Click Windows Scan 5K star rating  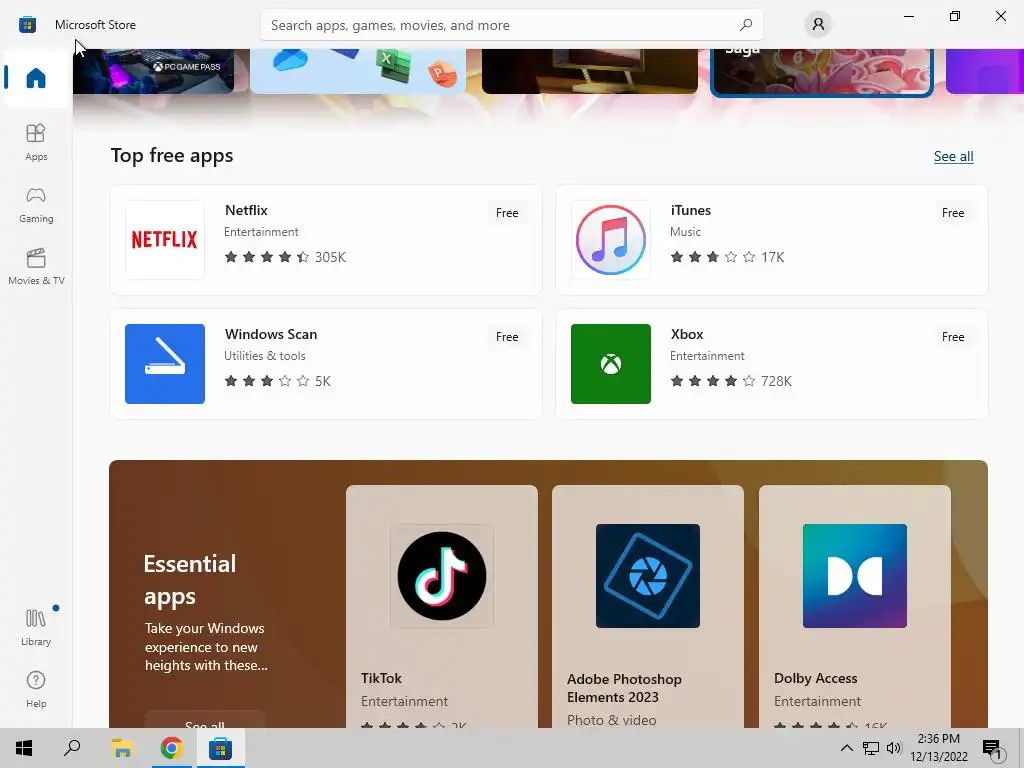point(278,381)
